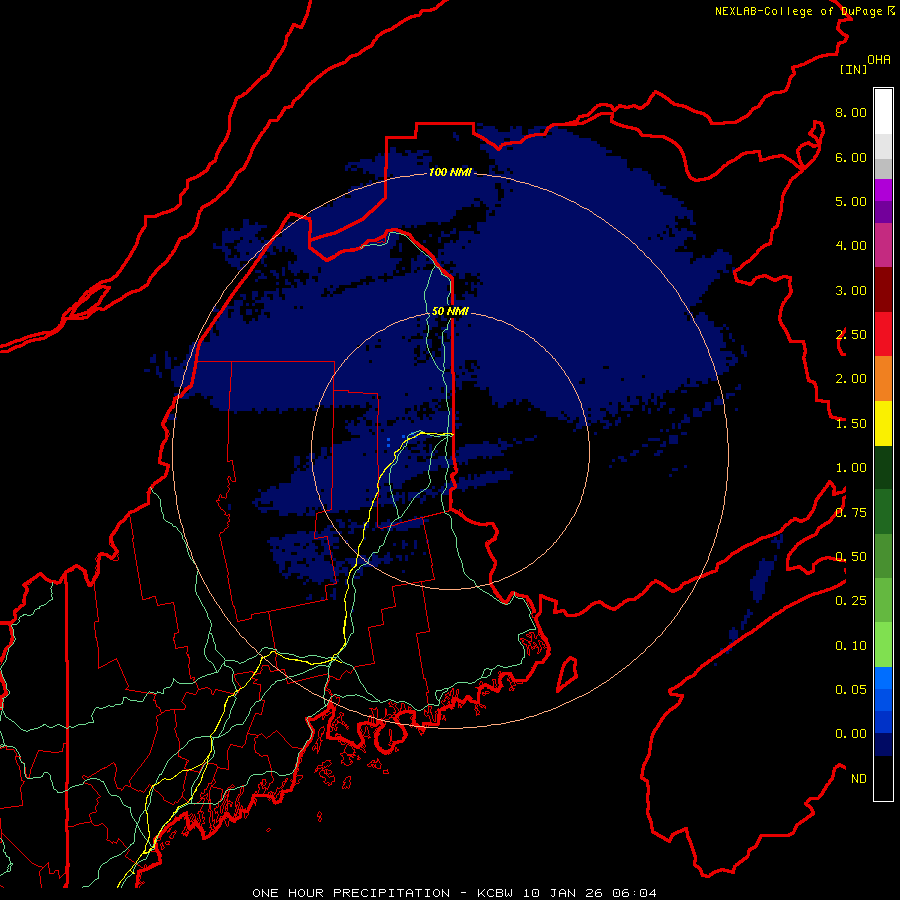Select the pink legend swatch near 4.00
Viewport: 900px width, 900px height.
click(883, 245)
